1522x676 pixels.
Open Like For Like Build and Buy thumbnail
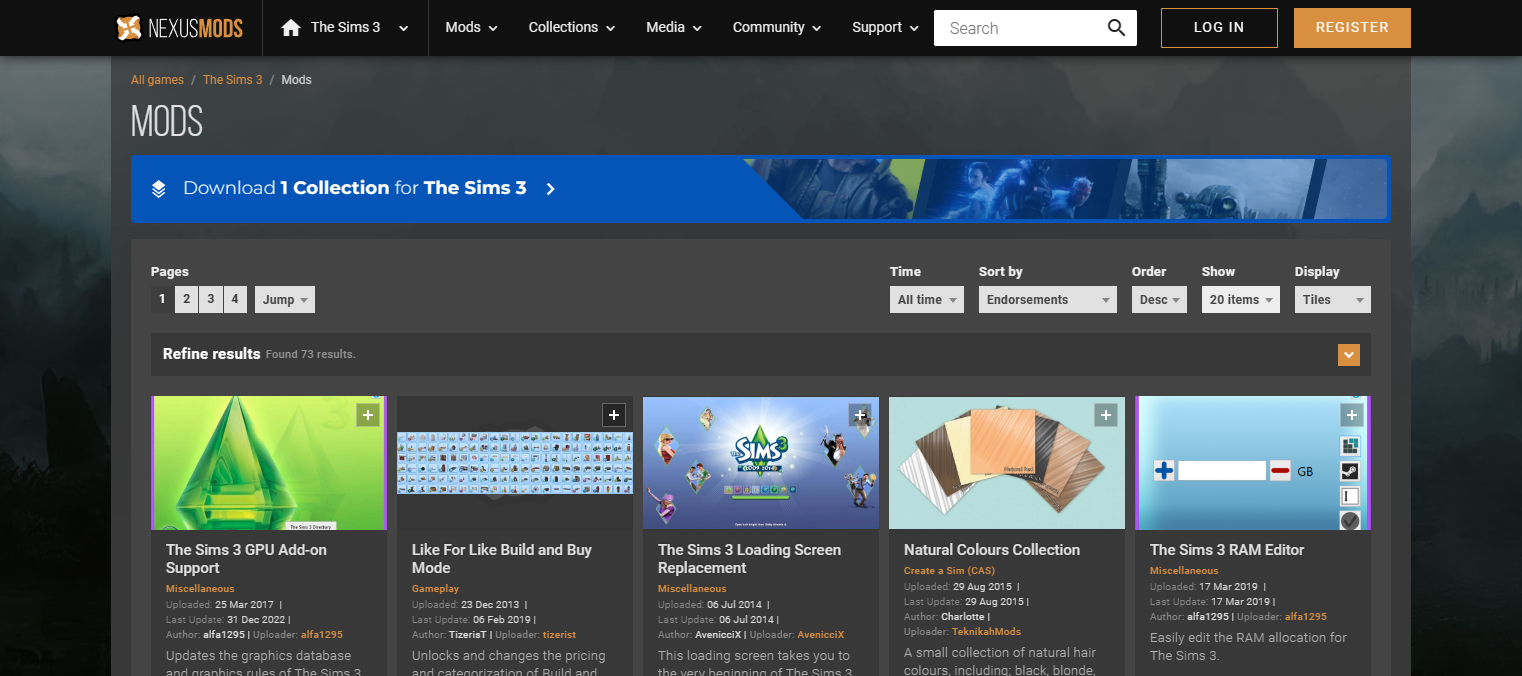[x=515, y=463]
